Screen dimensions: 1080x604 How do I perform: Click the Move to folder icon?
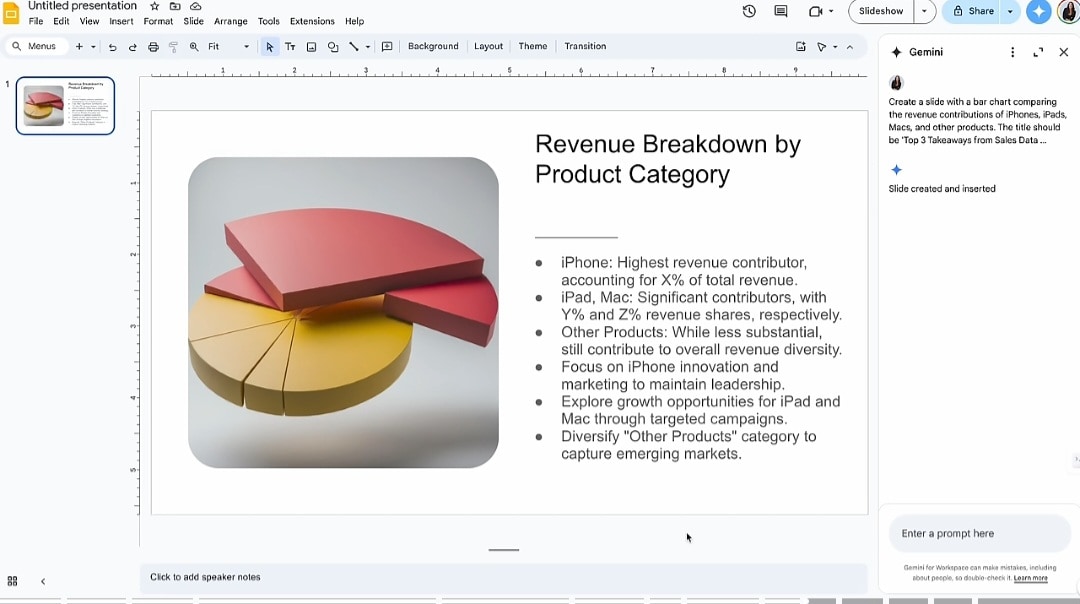point(175,6)
